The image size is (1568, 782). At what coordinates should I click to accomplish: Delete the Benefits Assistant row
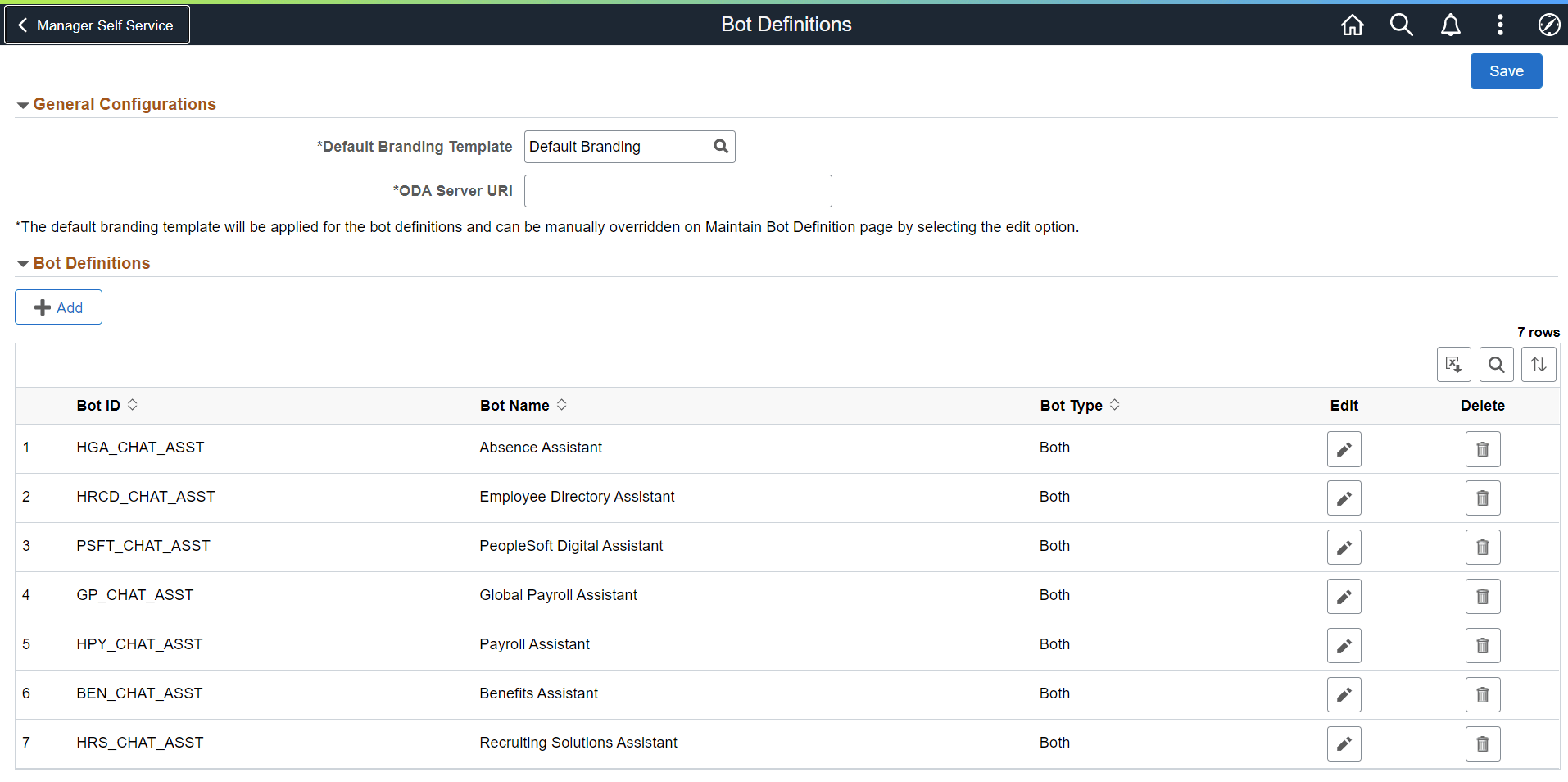[1482, 694]
